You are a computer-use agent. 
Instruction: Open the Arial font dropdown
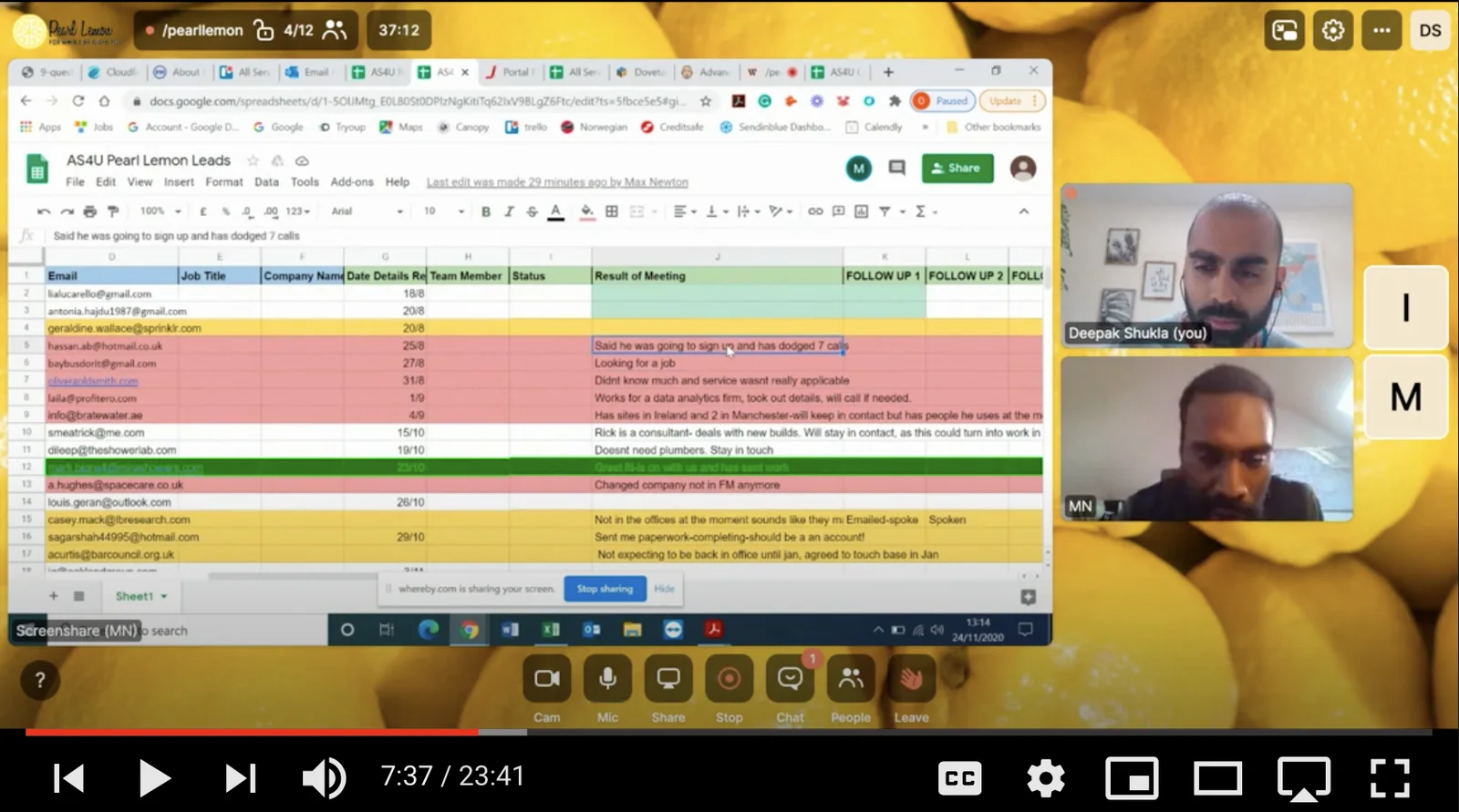tap(367, 211)
